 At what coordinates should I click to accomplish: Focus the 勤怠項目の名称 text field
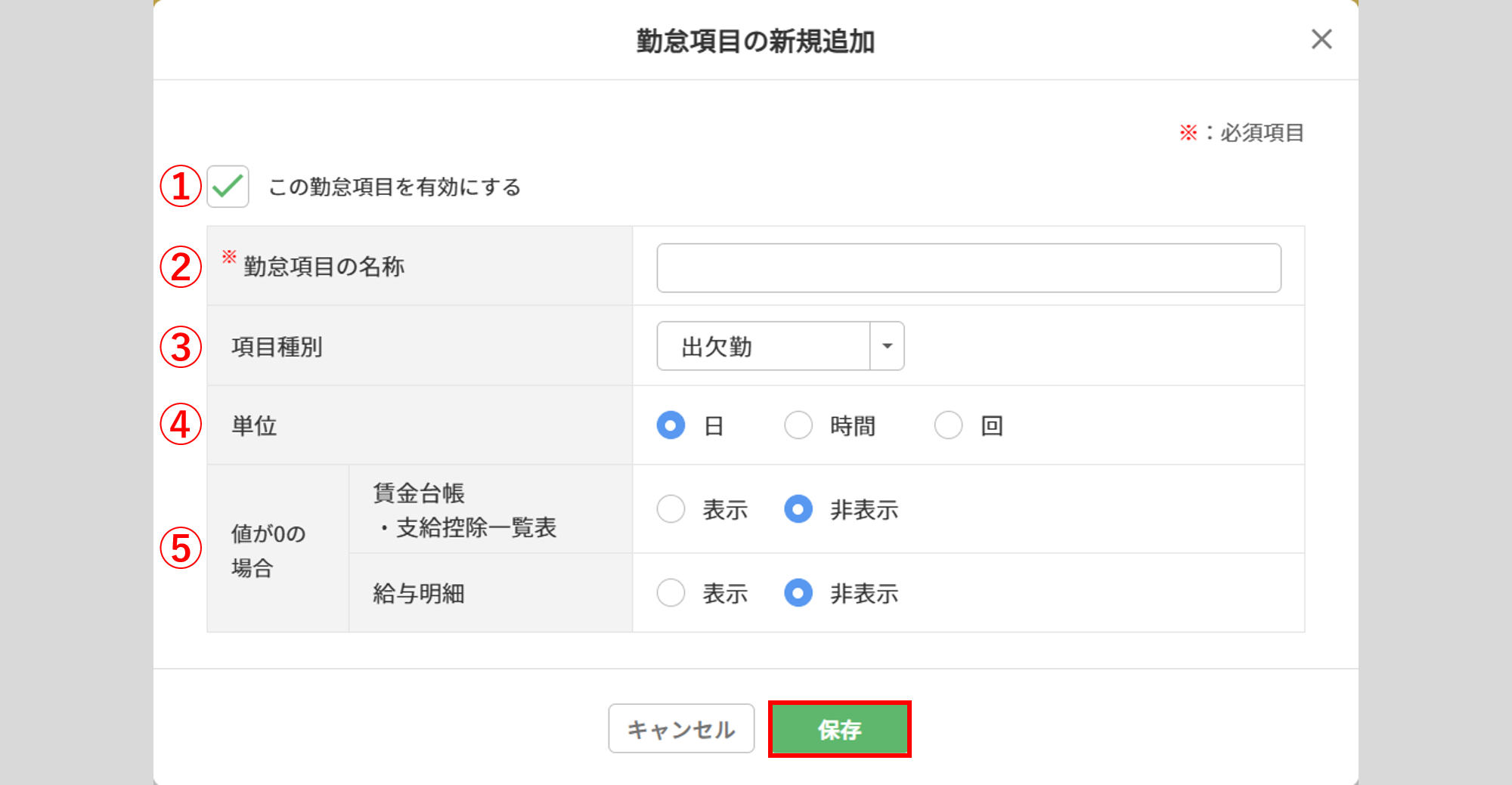(x=968, y=267)
